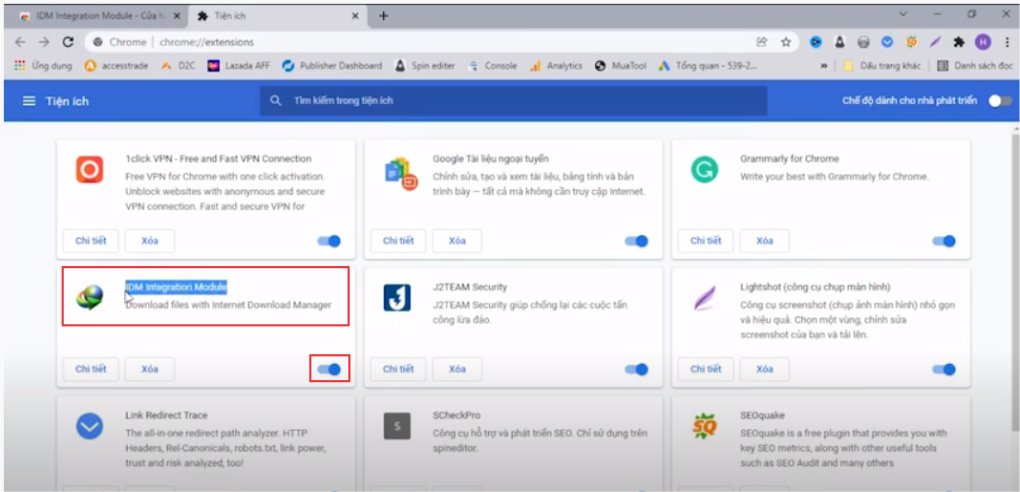
Task: Click the SCheckPro extension icon
Action: (397, 426)
